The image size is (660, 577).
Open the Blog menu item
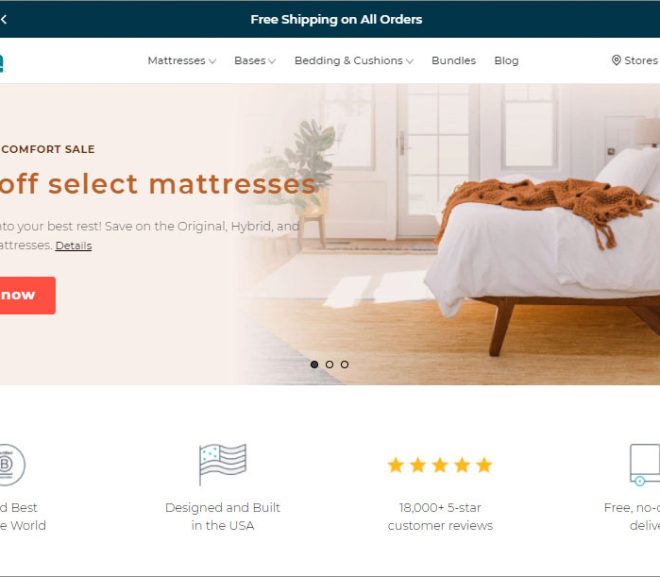coord(506,61)
